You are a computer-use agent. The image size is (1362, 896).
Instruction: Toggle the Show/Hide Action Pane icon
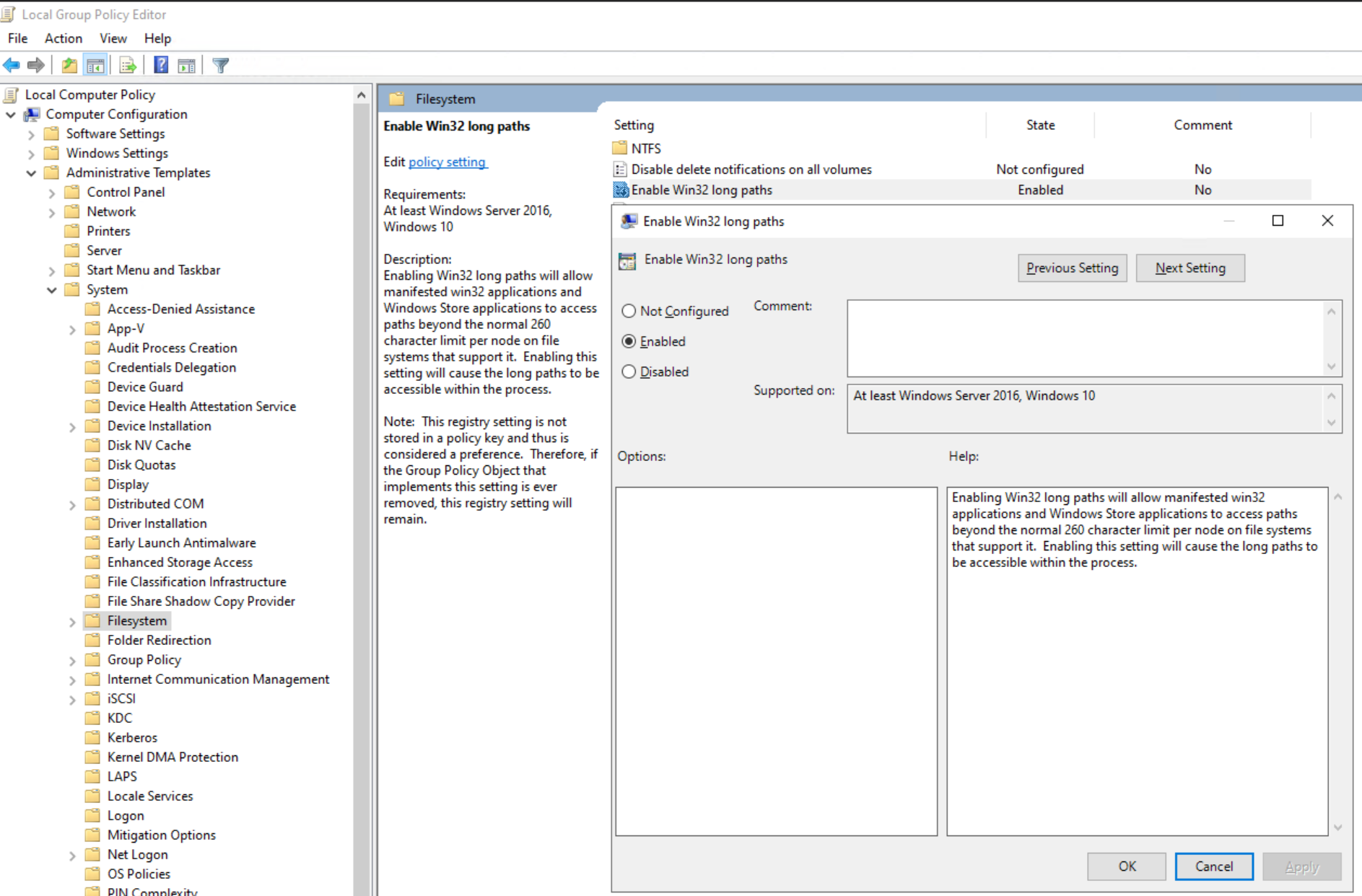coord(186,65)
